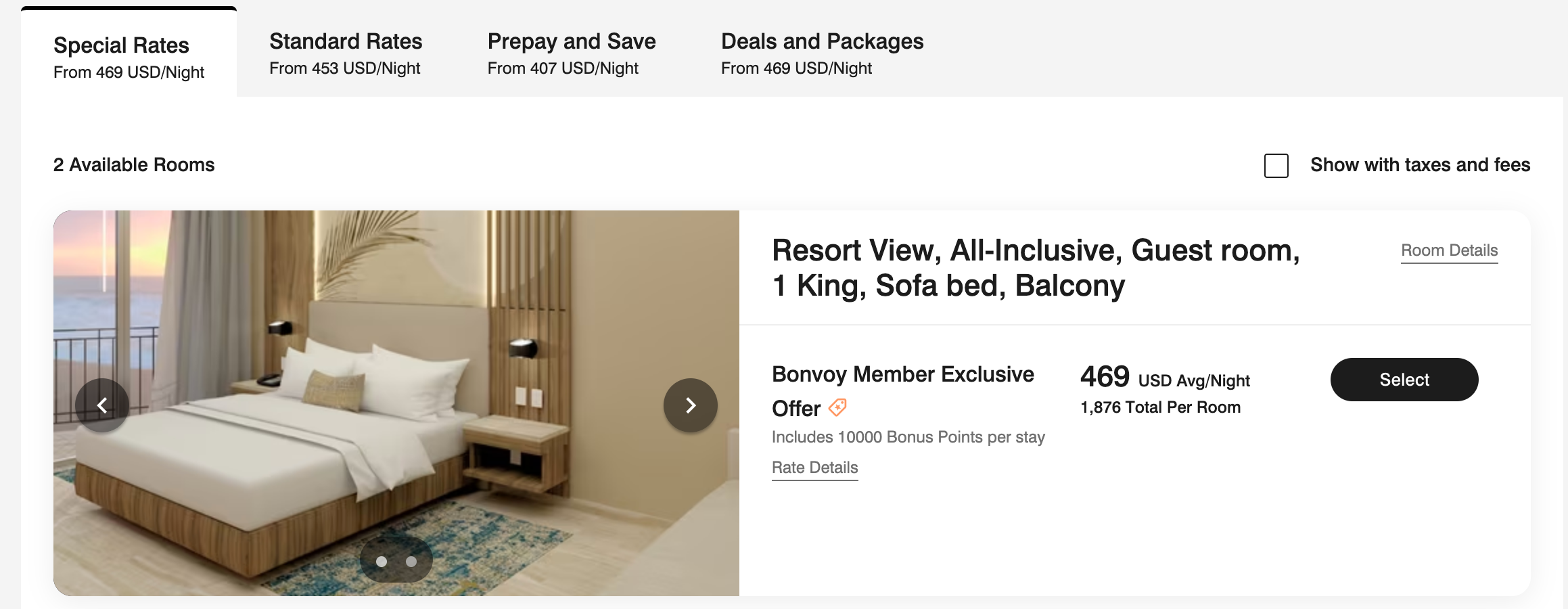View the Deals and Packages tab
This screenshot has height=609, width=1568.
(822, 53)
